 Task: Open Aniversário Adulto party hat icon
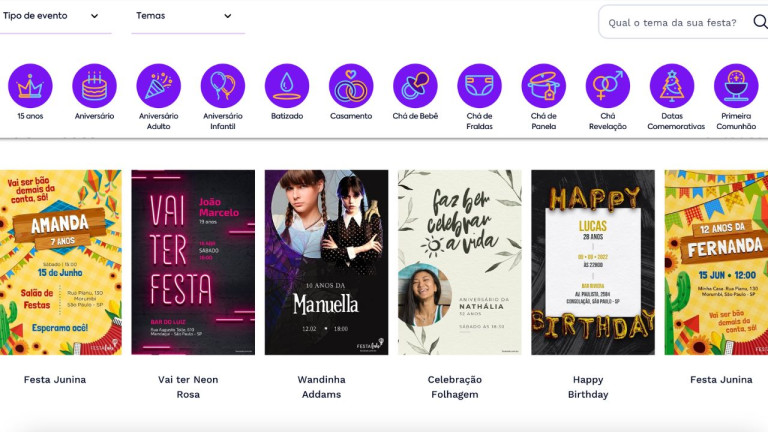click(159, 86)
